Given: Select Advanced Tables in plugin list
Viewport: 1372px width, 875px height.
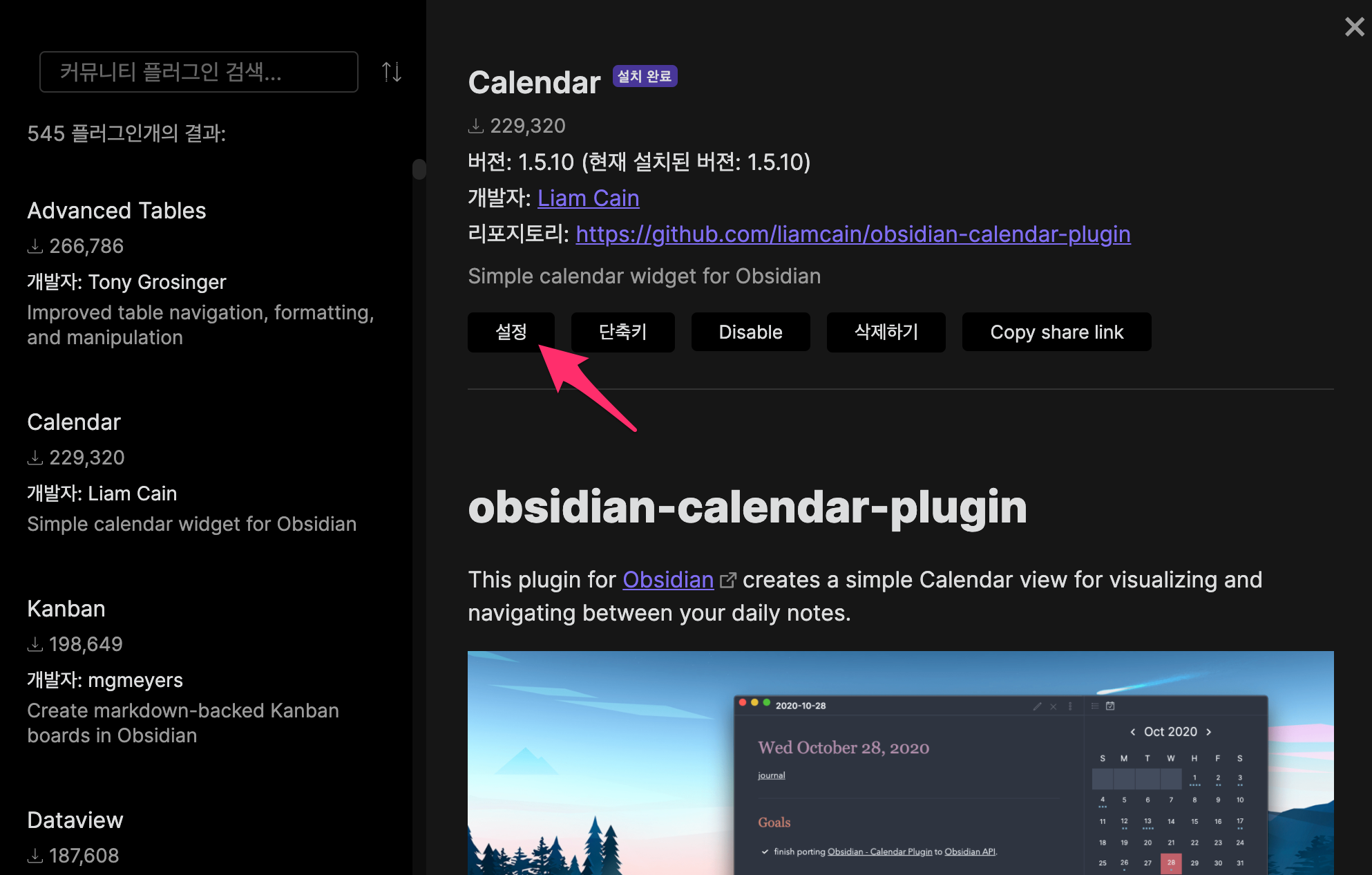Looking at the screenshot, I should pyautogui.click(x=117, y=211).
